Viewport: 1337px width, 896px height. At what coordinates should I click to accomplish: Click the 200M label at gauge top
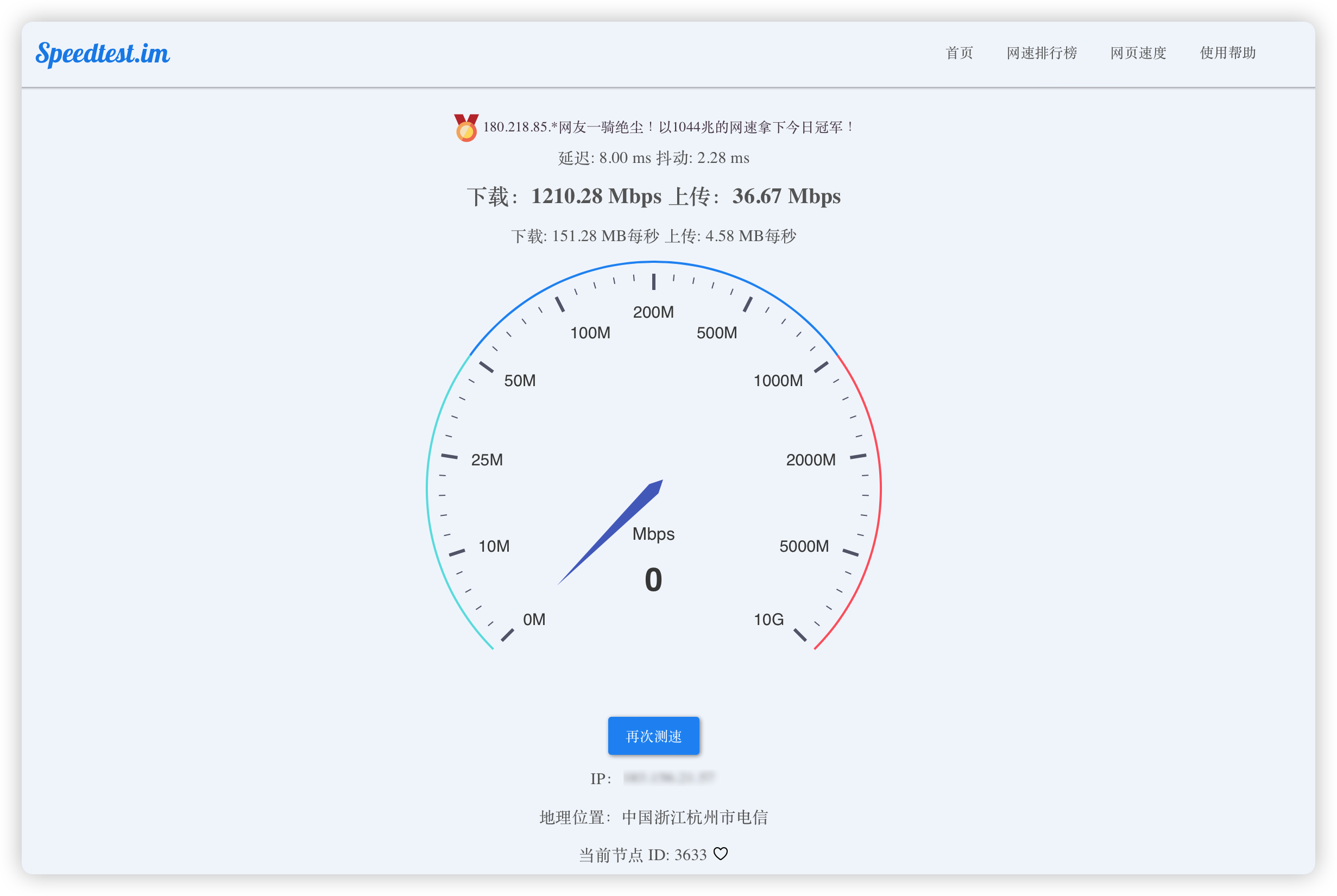[x=653, y=312]
